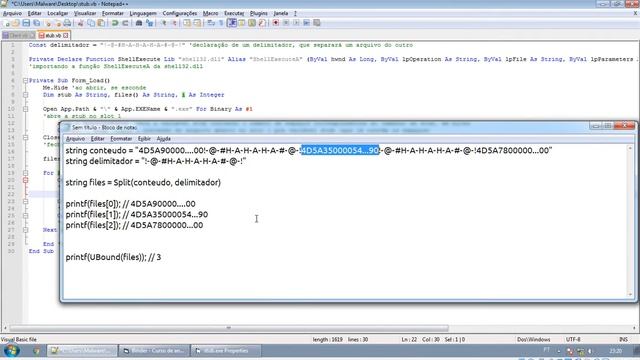Click the Document Map toolbar icon
Image resolution: width=640 pixels, height=360 pixels.
click(x=252, y=23)
